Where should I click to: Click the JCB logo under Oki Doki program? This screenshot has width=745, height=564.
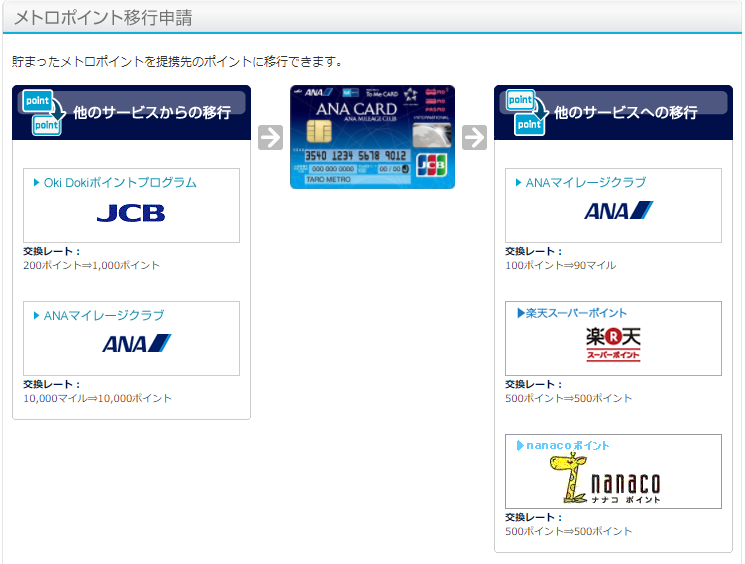click(131, 213)
